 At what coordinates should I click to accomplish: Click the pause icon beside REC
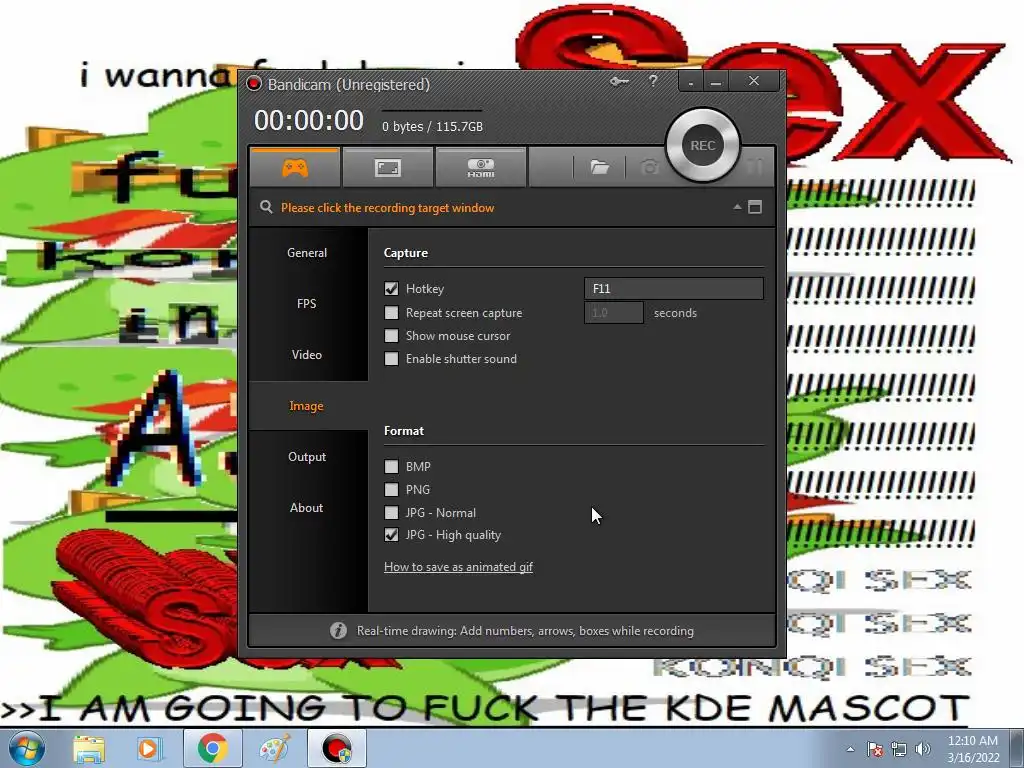tap(756, 168)
